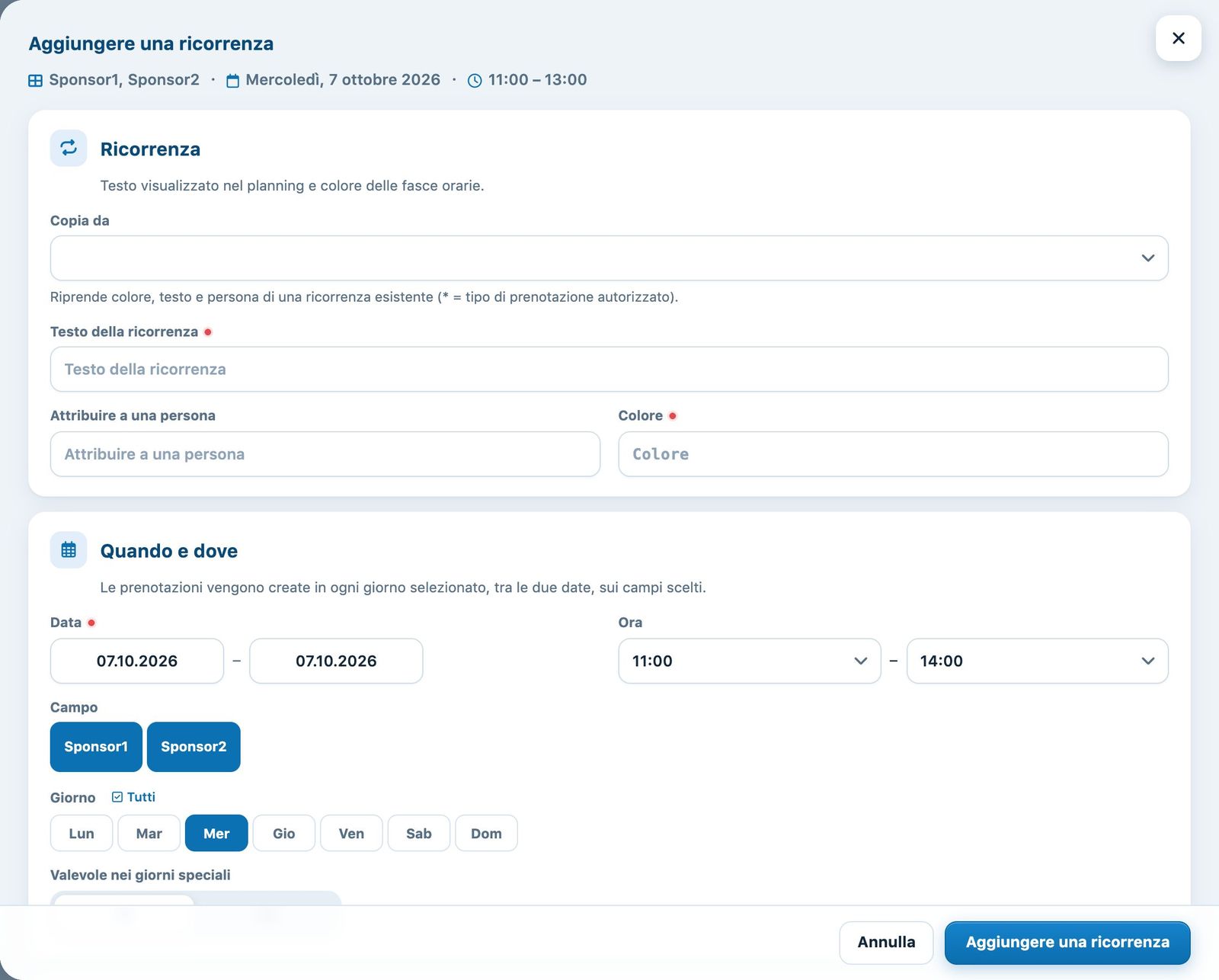Open the Colore picker field
The height and width of the screenshot is (980, 1219).
[893, 454]
